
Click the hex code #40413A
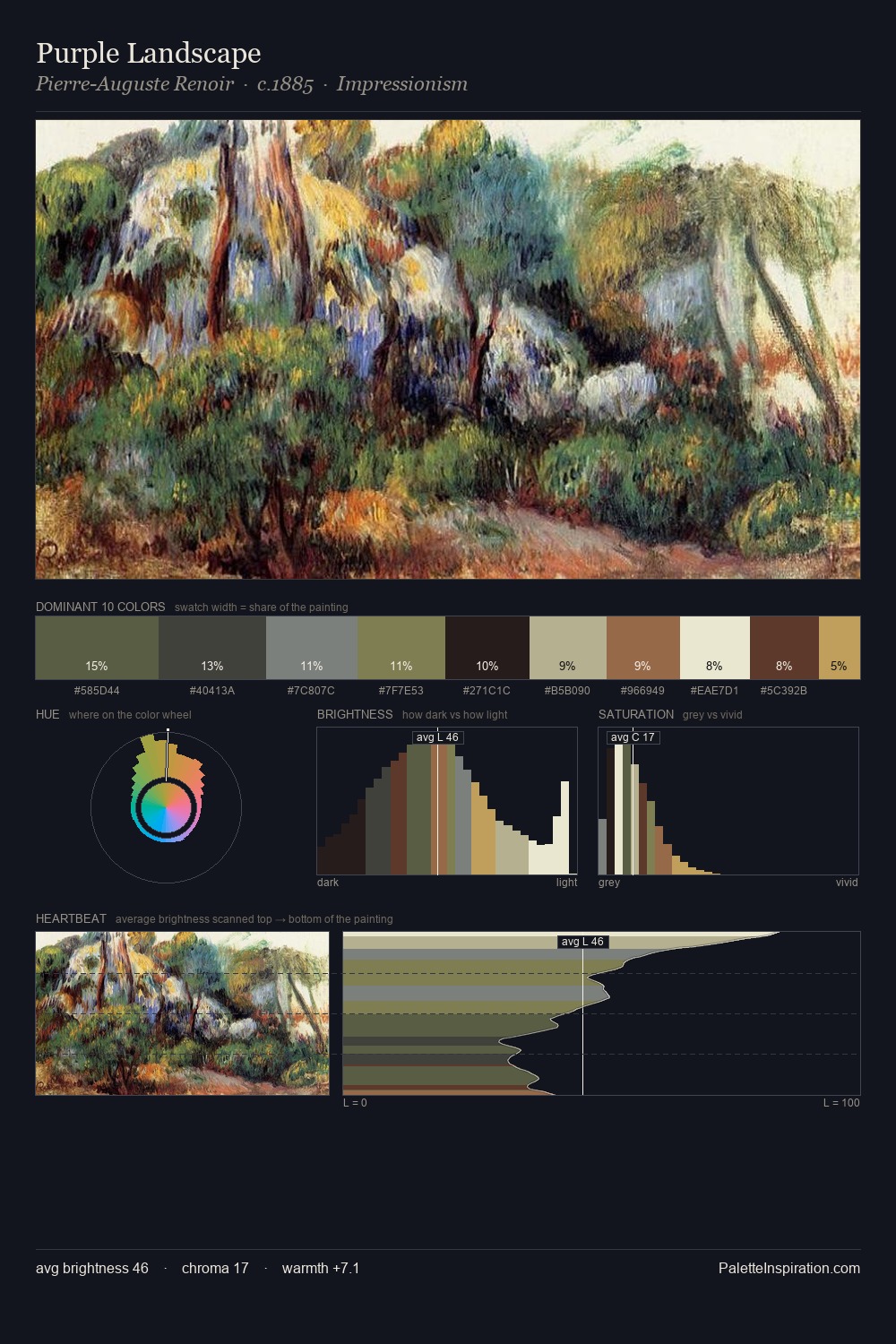pyautogui.click(x=212, y=691)
